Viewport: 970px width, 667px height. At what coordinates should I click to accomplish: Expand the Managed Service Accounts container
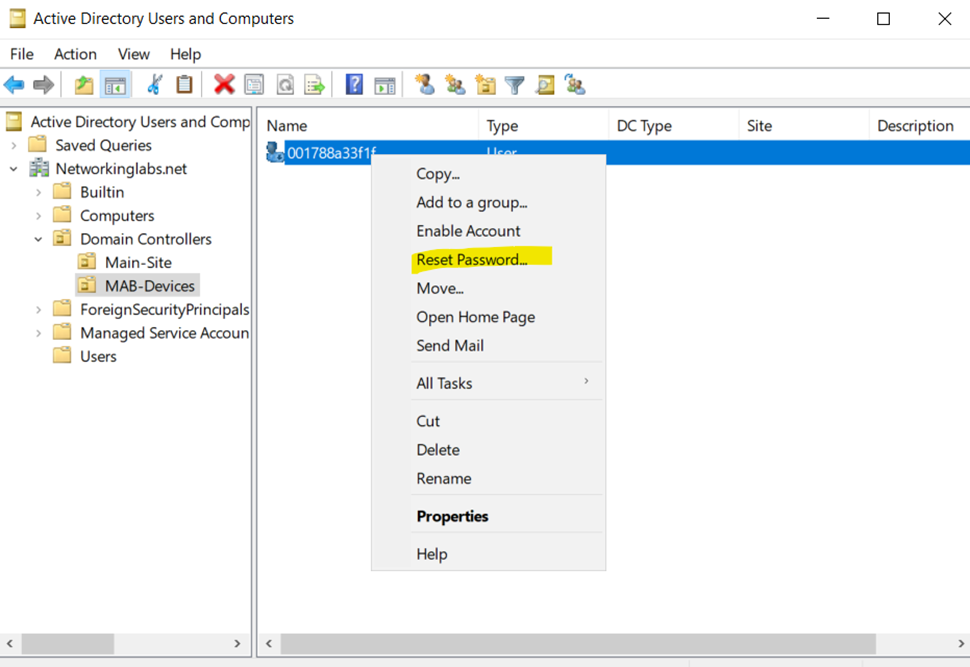[38, 333]
